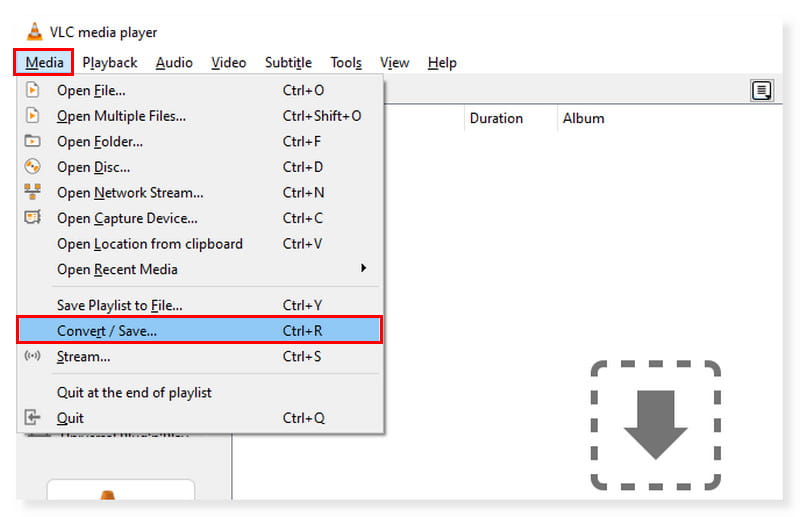Choose the Stream... menu entry
800x517 pixels.
[200, 356]
